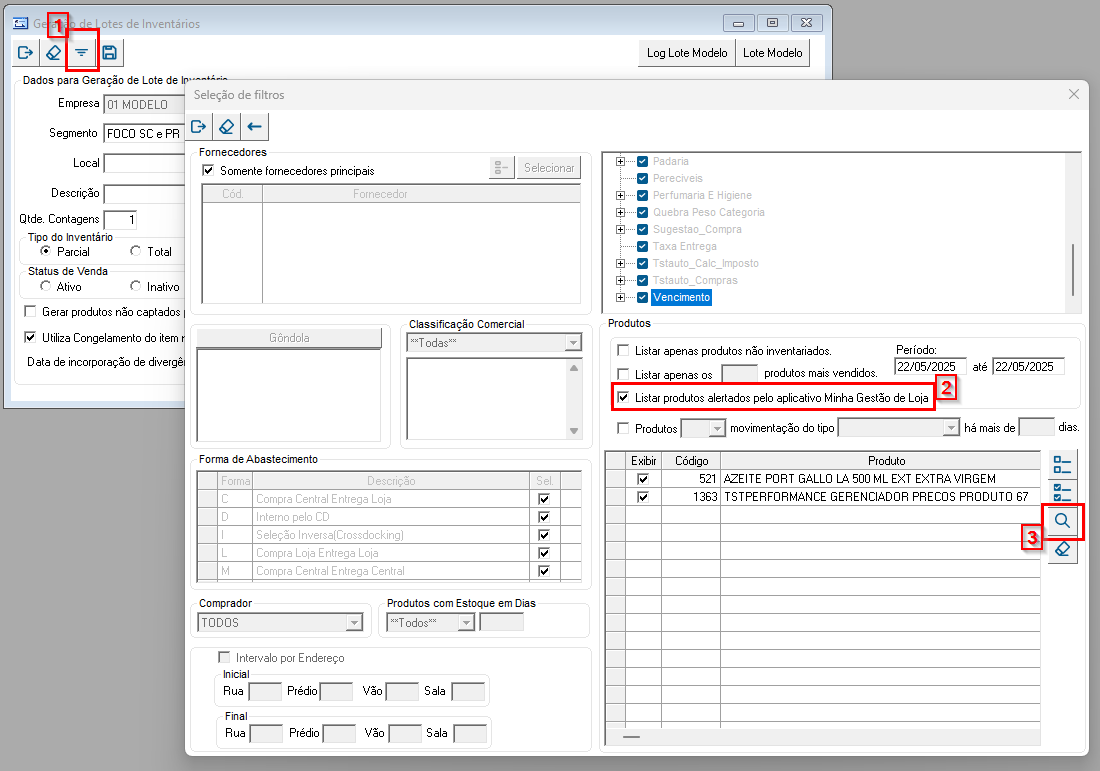Check Listar apenas produtos não inventariados

pos(623,350)
